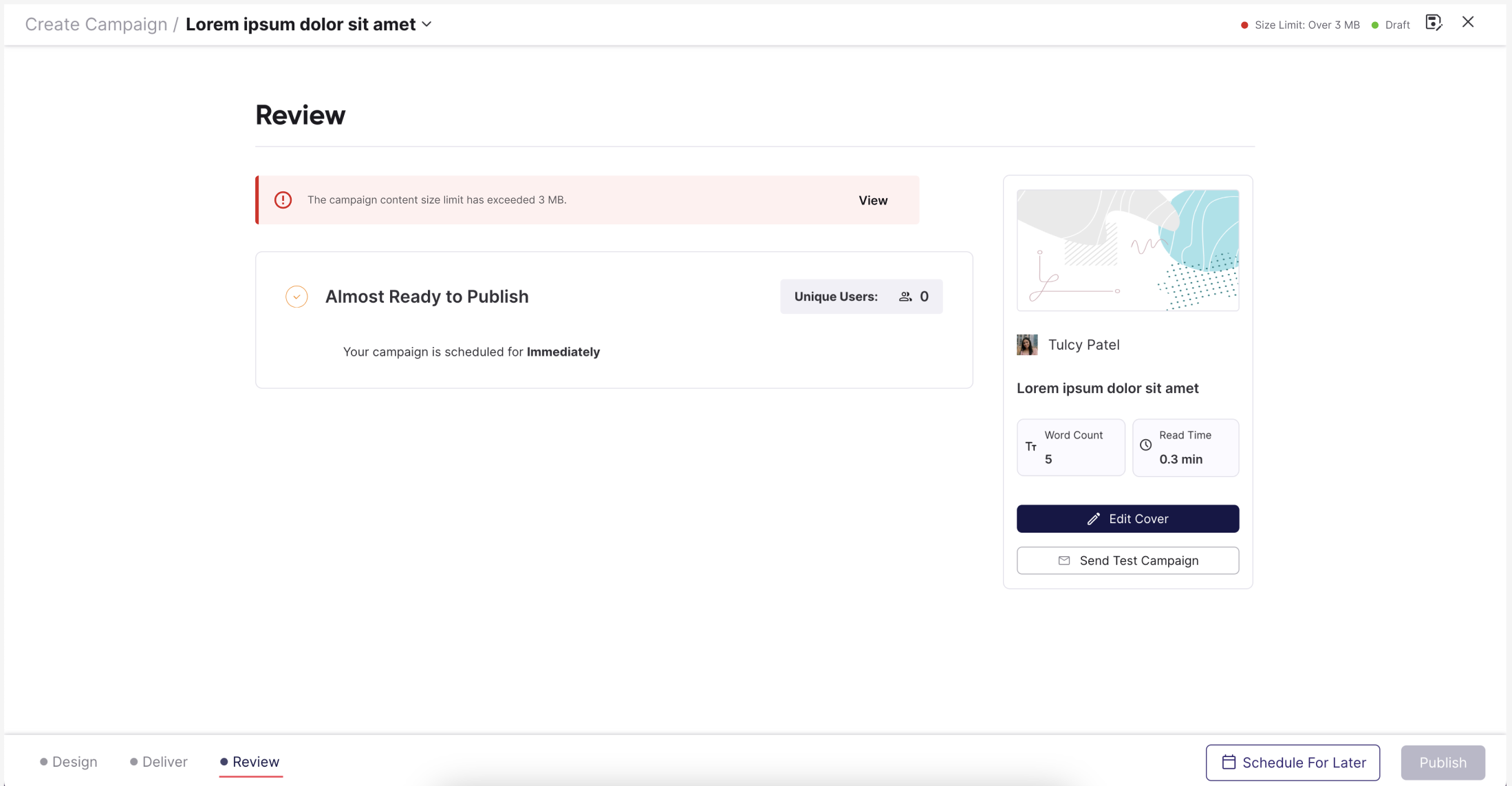Screen dimensions: 1512x786
Task: Switch to the Design step tab
Action: pos(69,761)
